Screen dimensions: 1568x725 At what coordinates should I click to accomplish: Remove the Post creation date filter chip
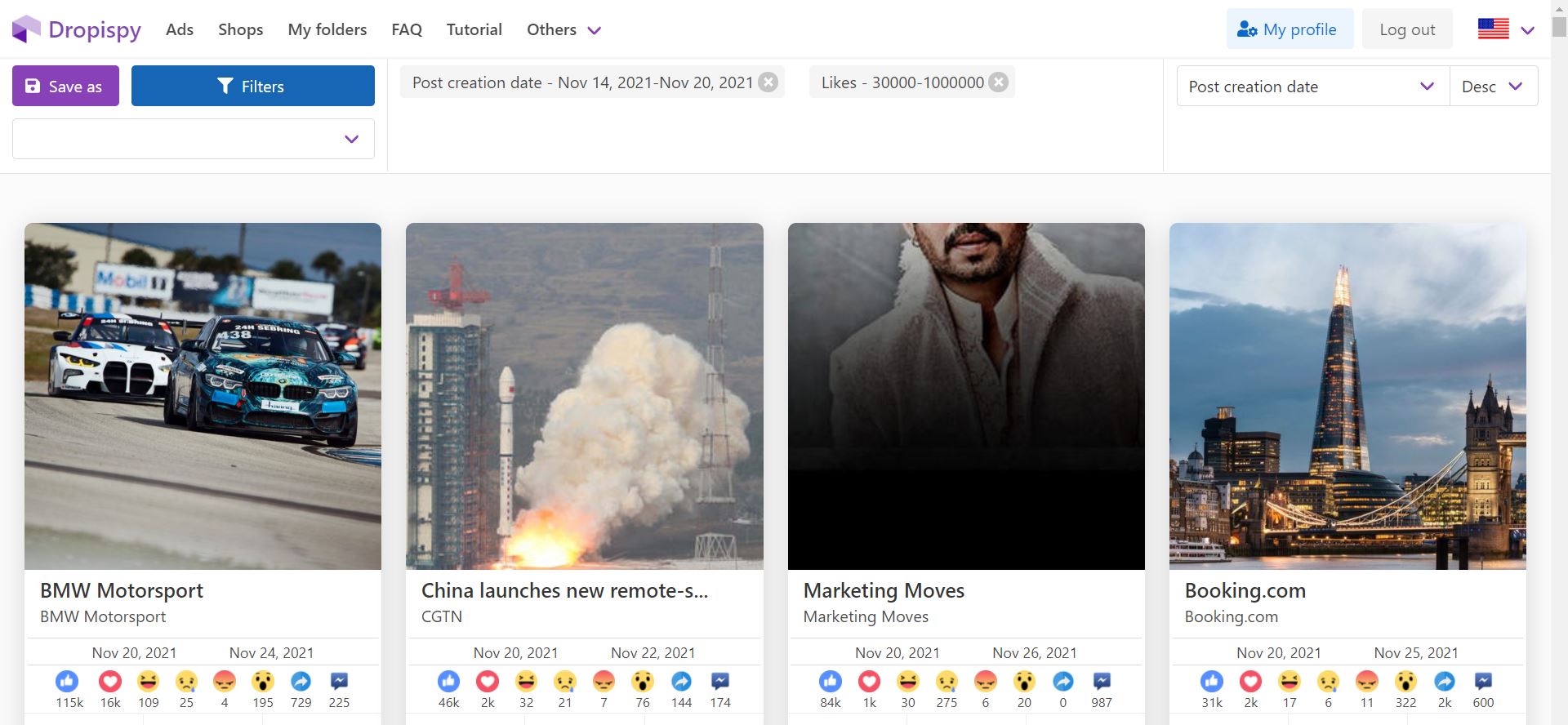pos(768,82)
